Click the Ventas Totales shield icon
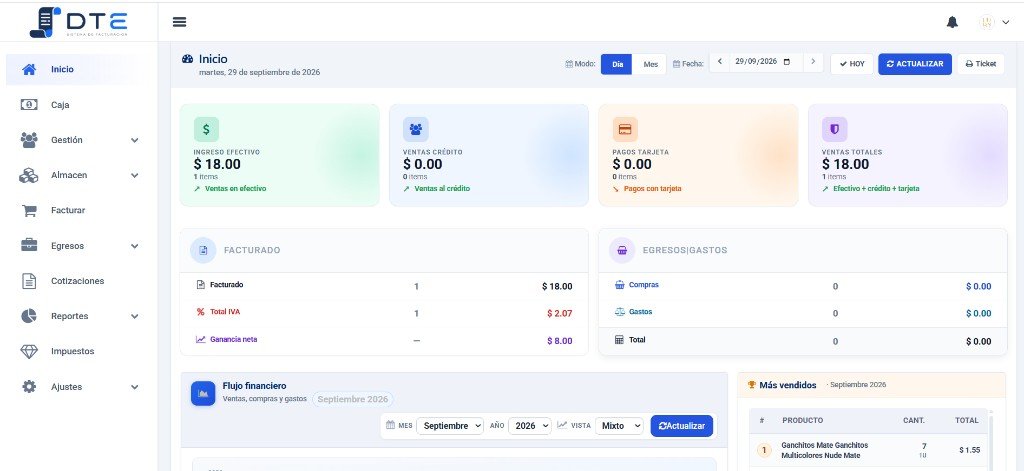Image resolution: width=1024 pixels, height=471 pixels. 835,129
